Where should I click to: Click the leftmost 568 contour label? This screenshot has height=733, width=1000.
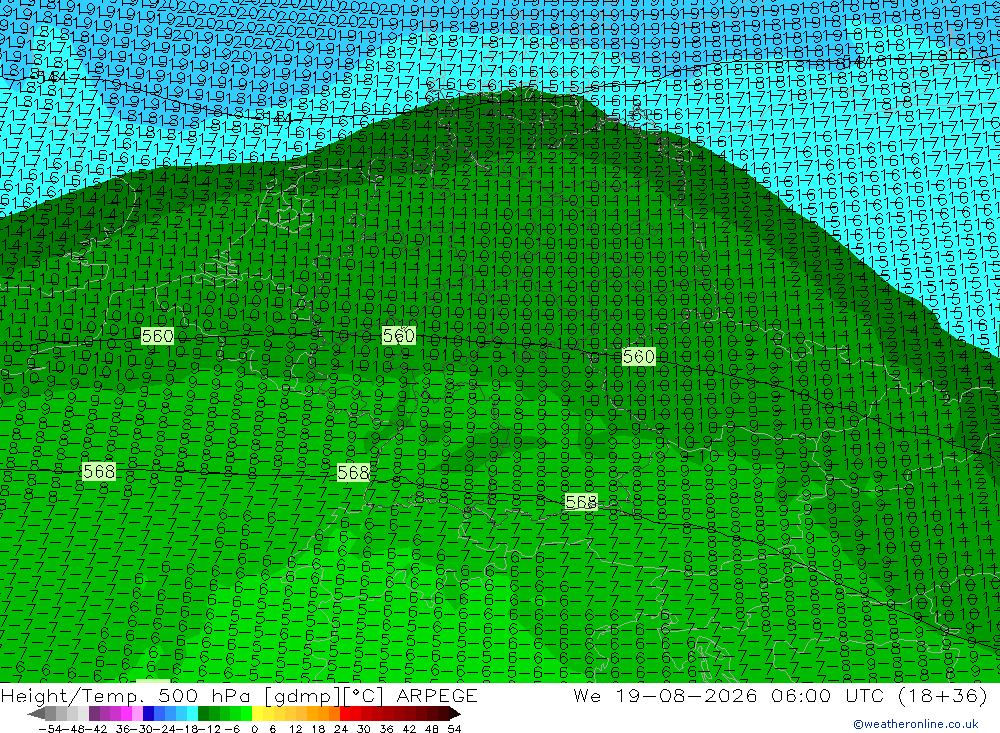click(99, 471)
